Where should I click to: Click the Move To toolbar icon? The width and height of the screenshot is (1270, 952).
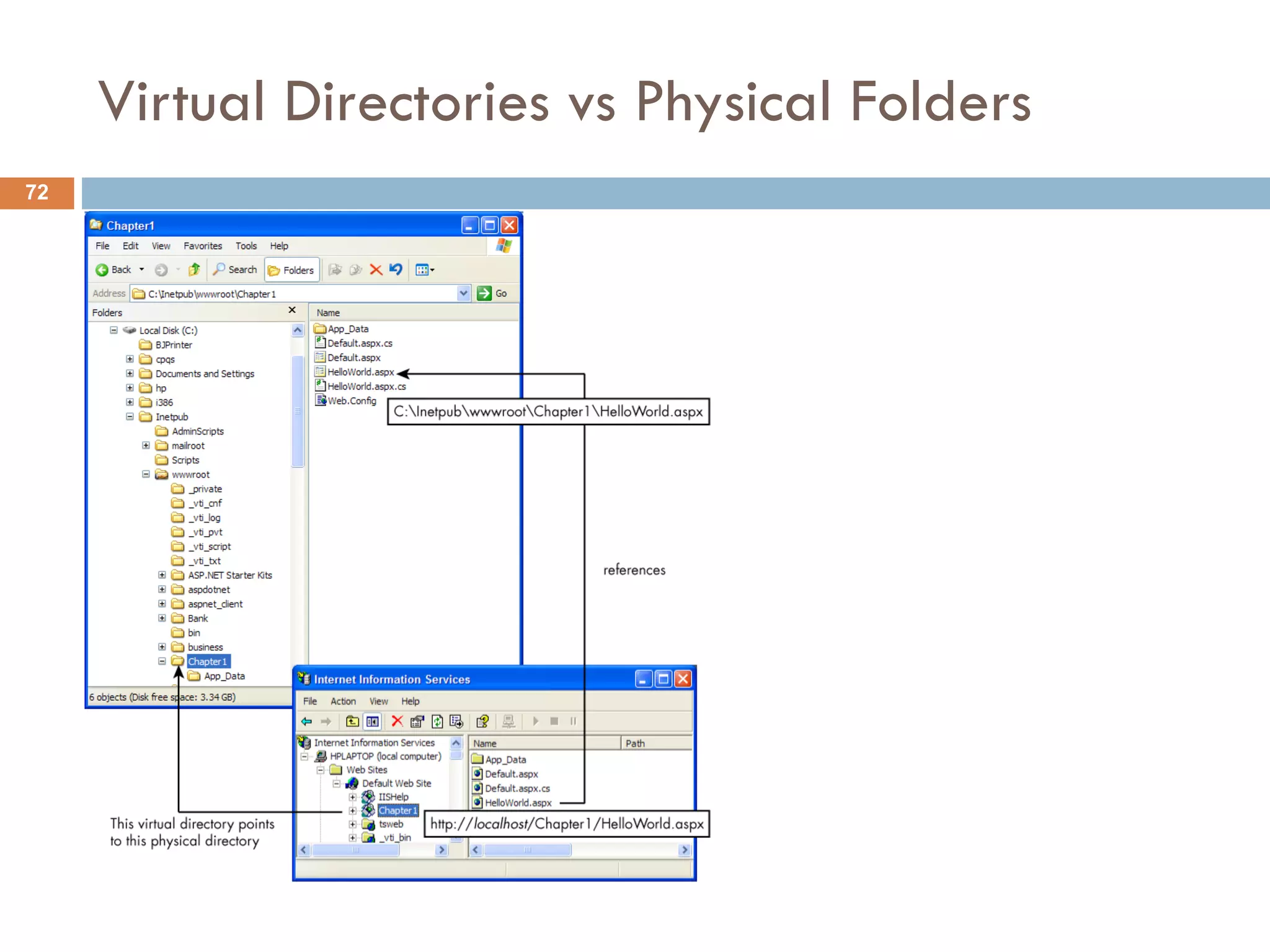pos(335,270)
